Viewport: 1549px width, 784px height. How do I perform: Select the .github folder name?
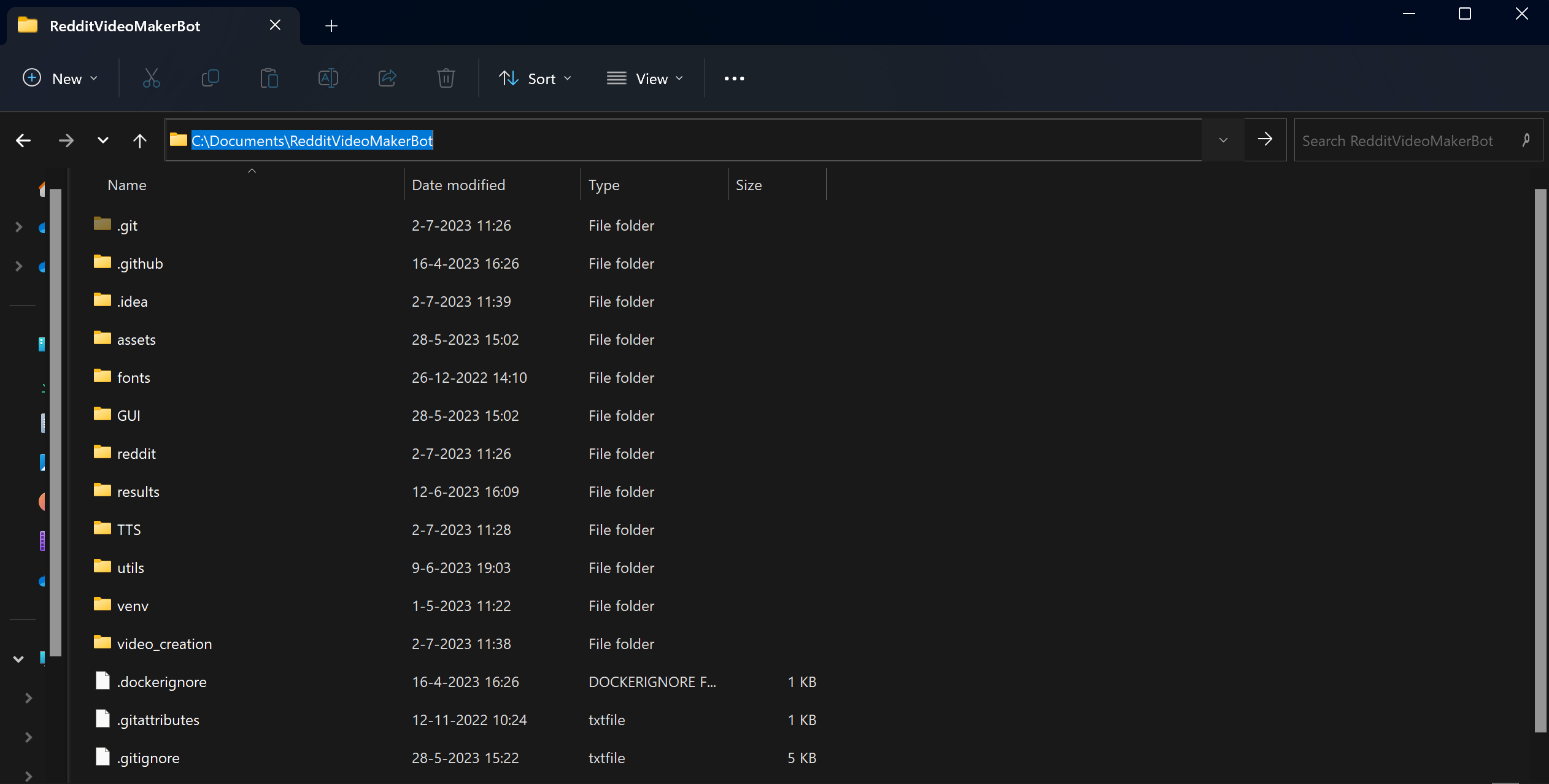[140, 264]
